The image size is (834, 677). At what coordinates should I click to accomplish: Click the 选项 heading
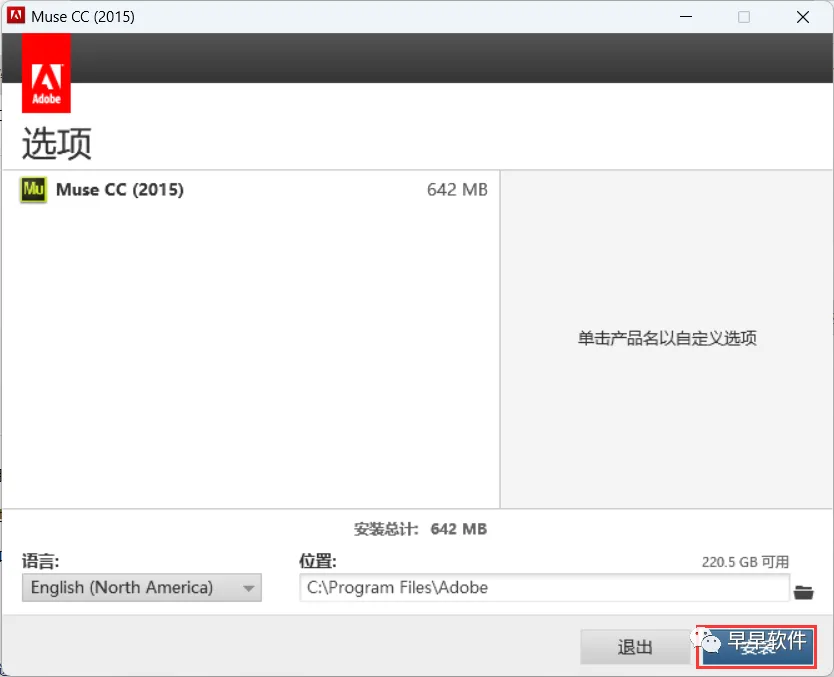(57, 143)
